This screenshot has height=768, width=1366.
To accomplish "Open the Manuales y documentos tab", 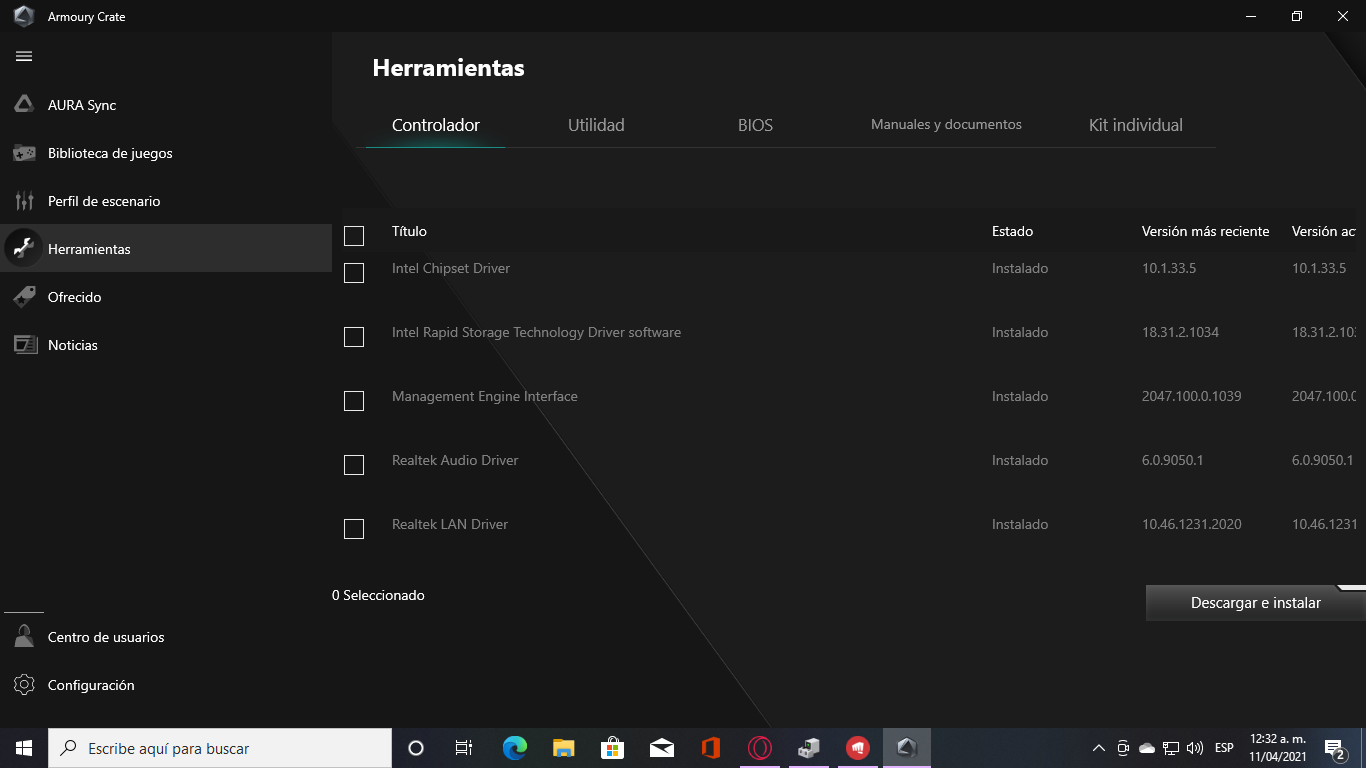I will [x=946, y=125].
